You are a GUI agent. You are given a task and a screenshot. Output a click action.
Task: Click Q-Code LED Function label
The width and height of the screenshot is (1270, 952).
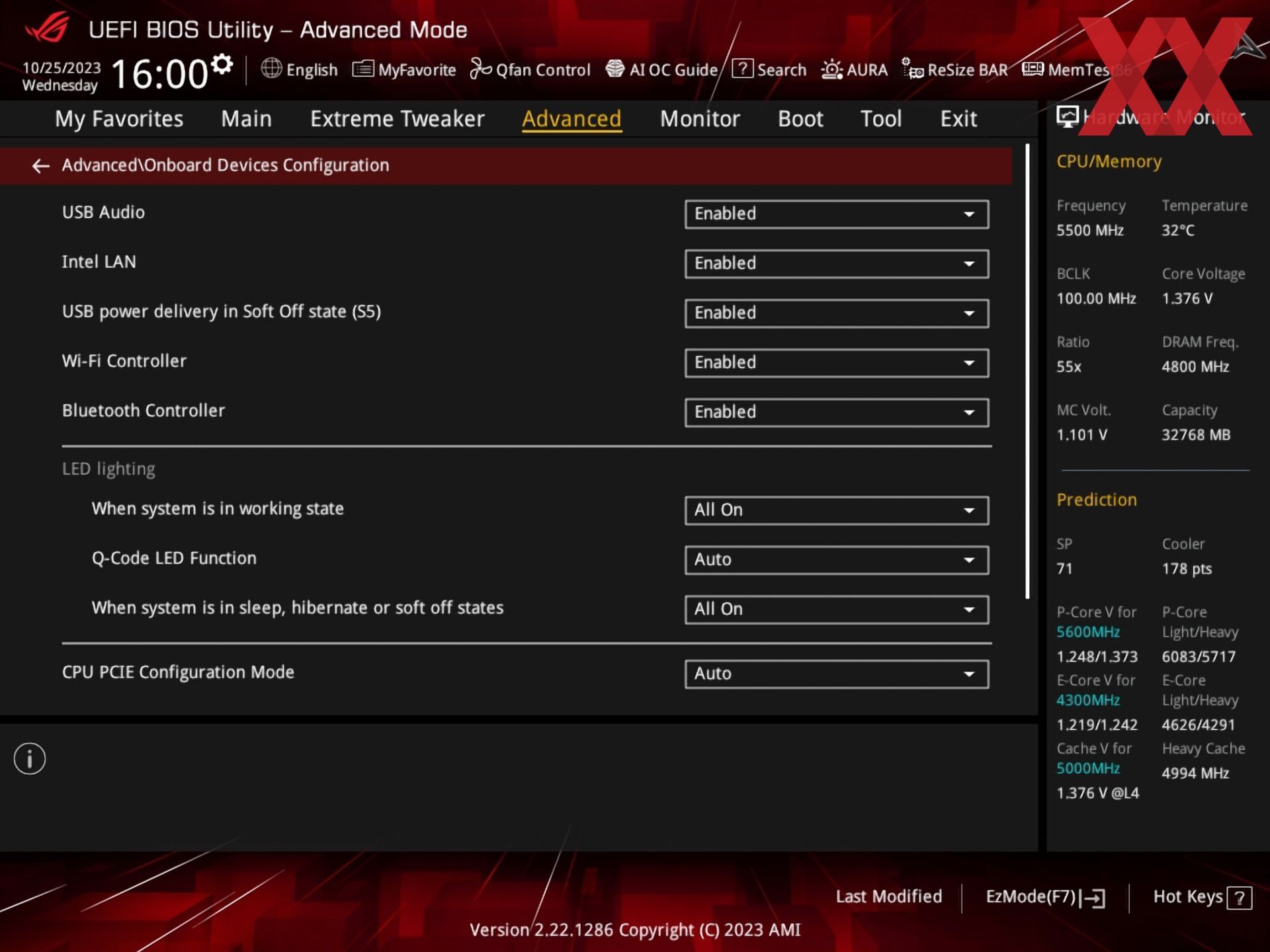point(174,559)
